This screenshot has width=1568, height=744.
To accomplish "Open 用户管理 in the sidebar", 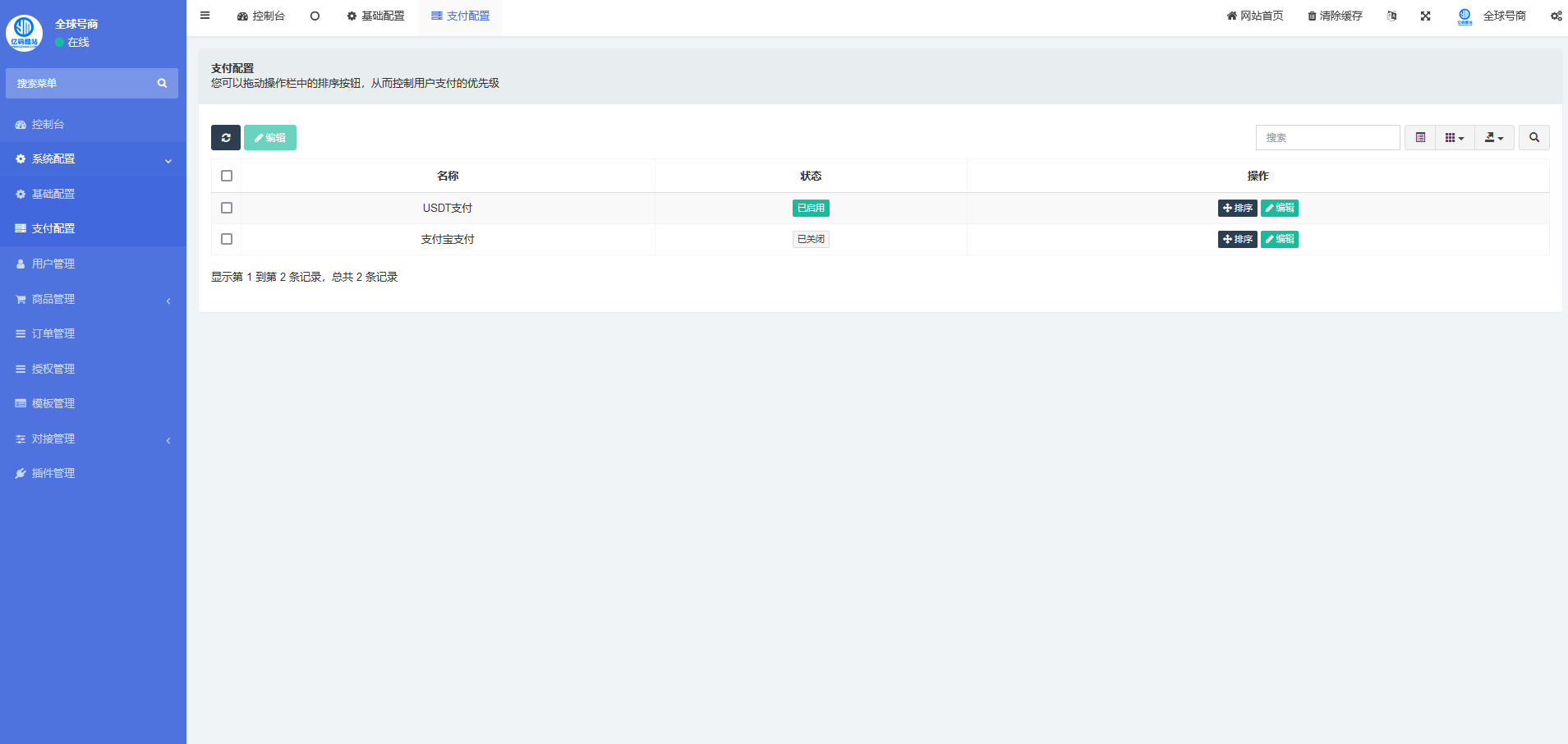I will tap(53, 264).
